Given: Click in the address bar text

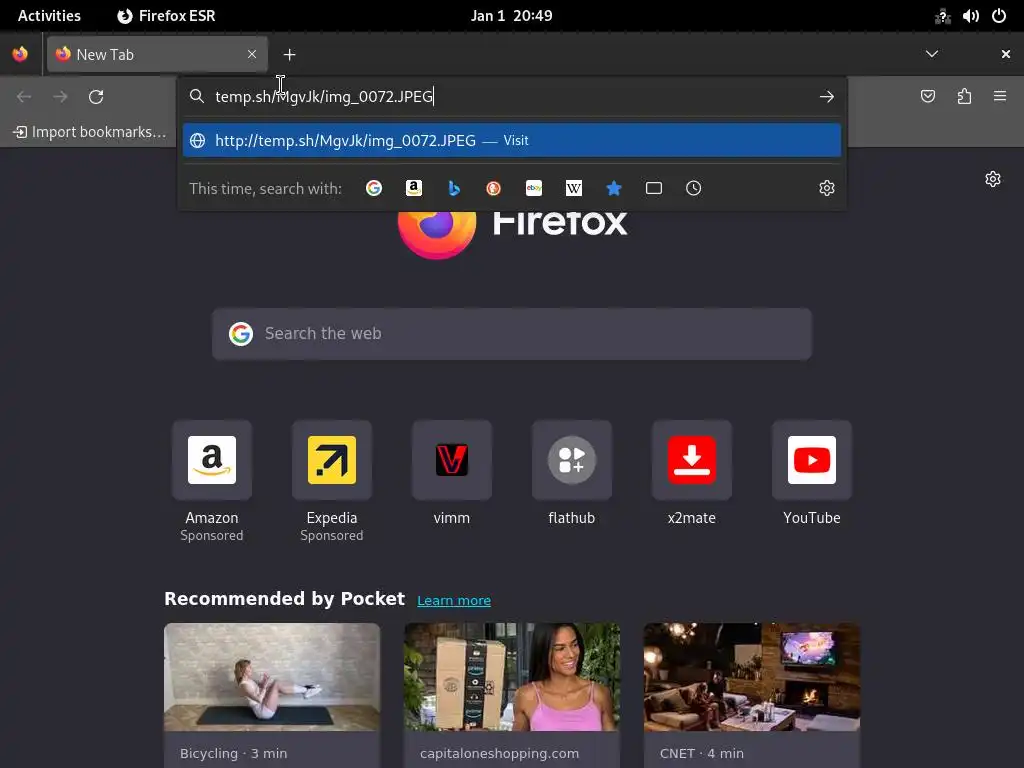Looking at the screenshot, I should (324, 97).
